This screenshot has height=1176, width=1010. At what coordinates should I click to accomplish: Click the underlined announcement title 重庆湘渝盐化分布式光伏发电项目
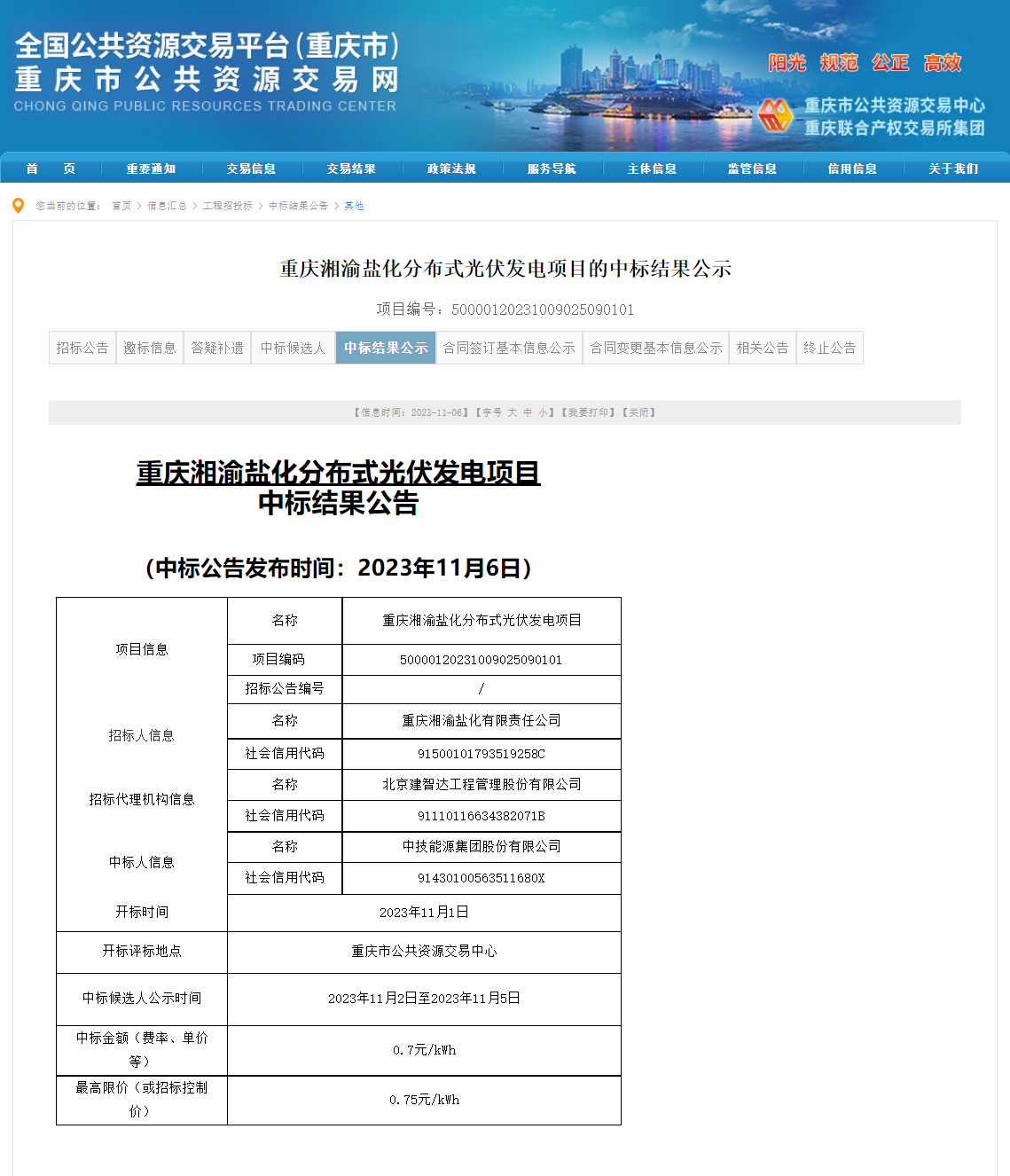(x=339, y=473)
